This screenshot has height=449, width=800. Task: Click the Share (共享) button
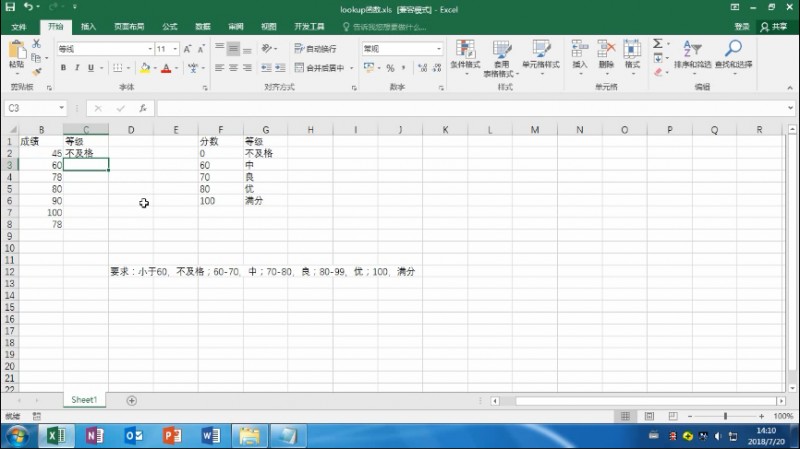coord(774,27)
